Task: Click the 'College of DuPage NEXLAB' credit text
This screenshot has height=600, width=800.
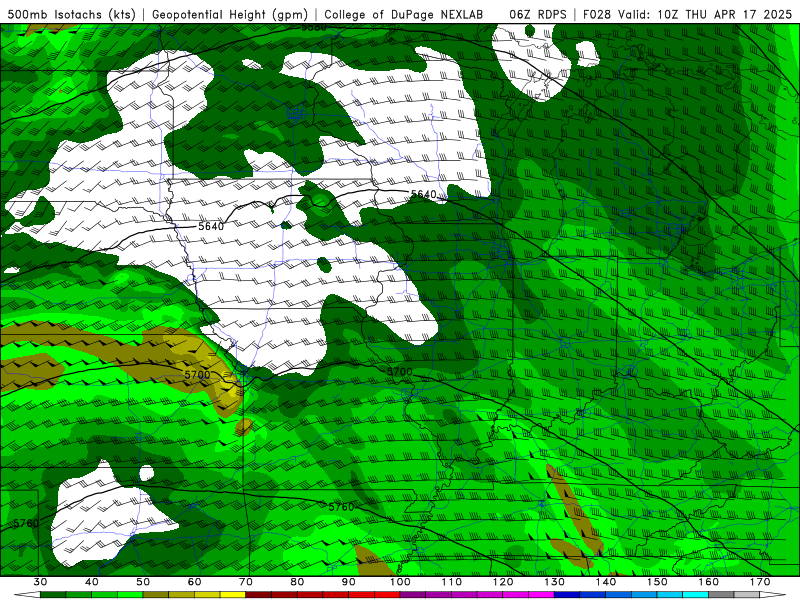Action: coord(403,14)
